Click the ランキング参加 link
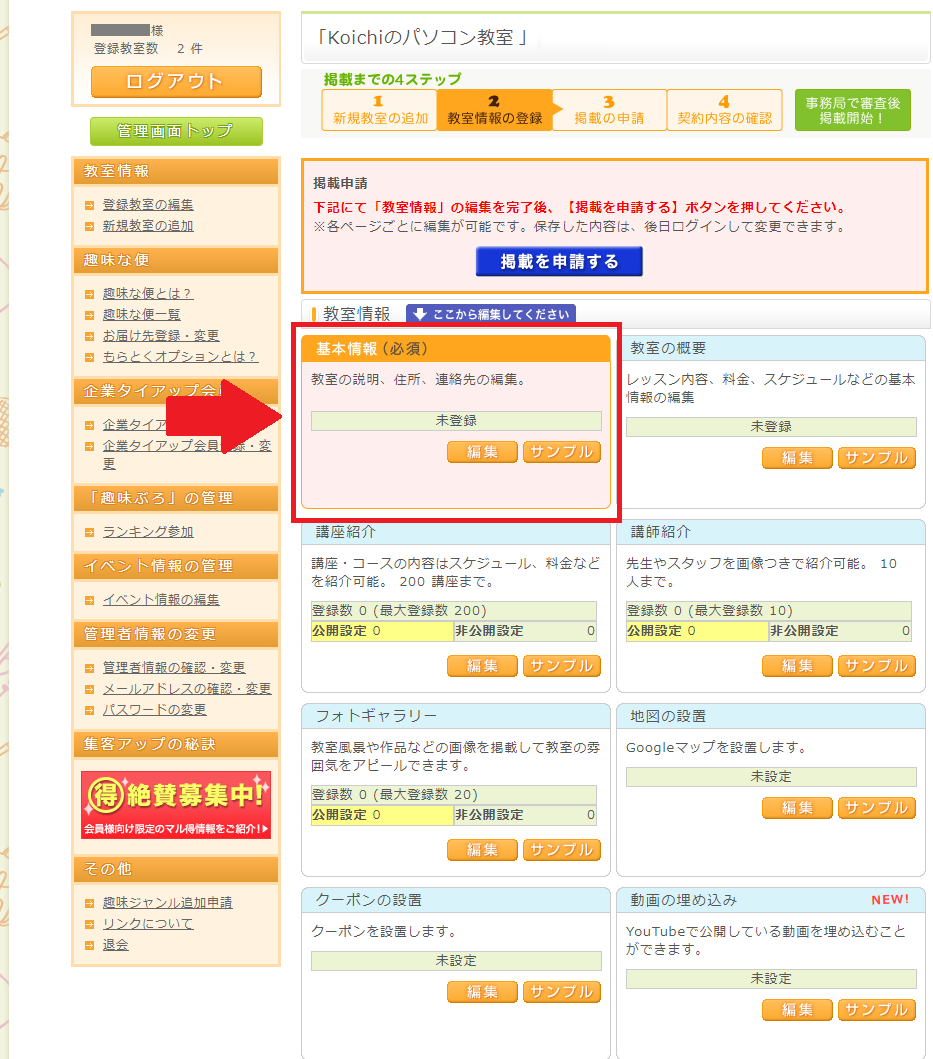 (x=148, y=532)
